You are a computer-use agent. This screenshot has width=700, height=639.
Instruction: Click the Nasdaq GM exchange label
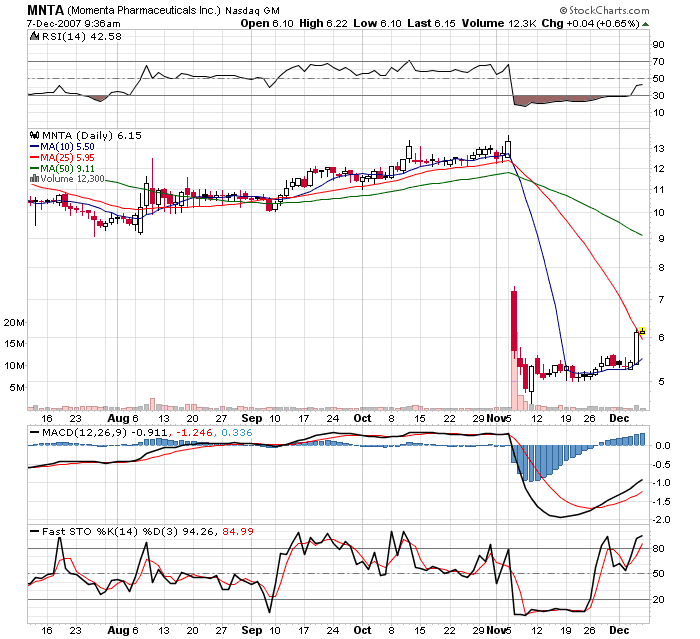(252, 11)
